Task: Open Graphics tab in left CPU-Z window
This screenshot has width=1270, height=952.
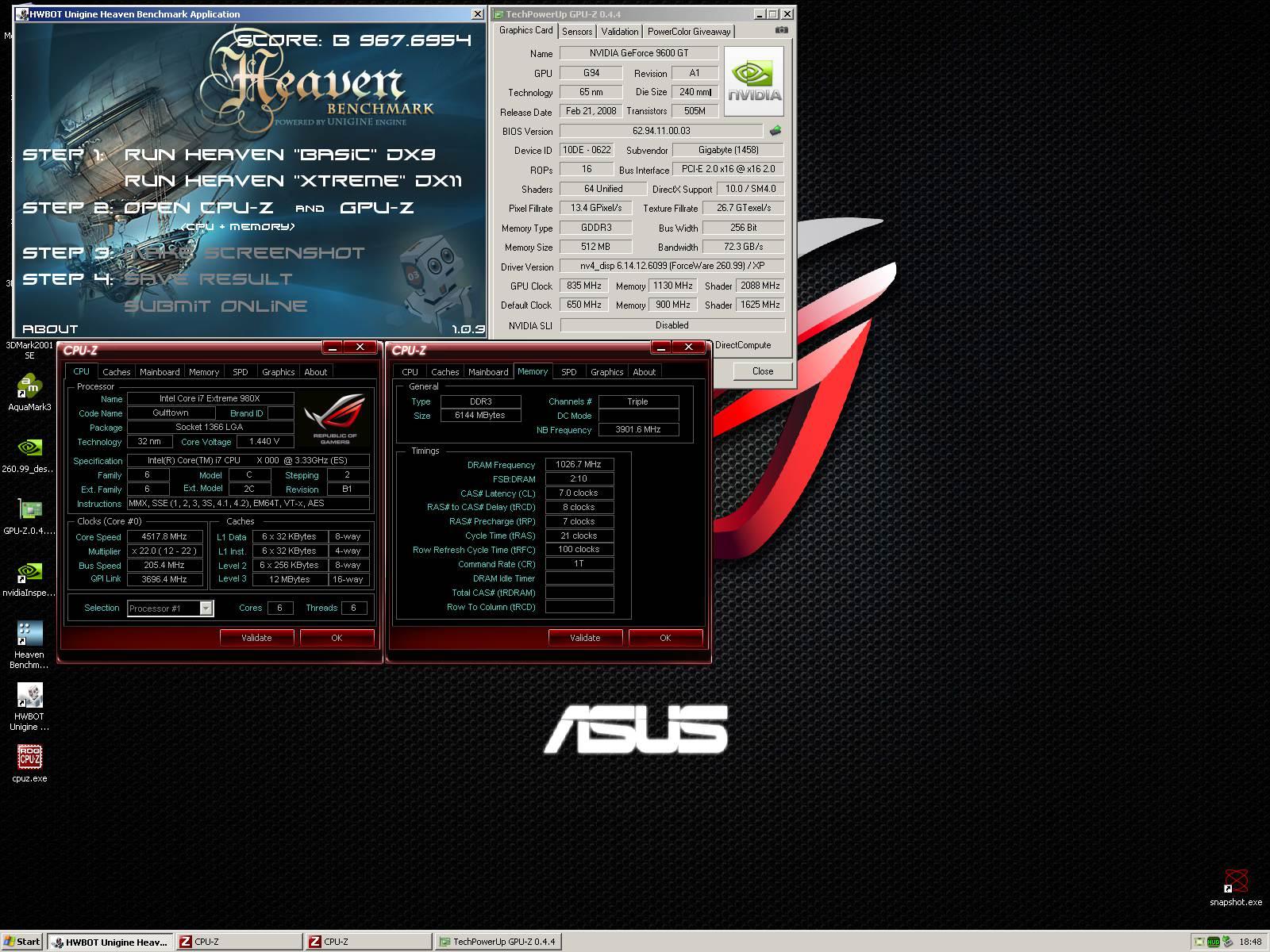Action: pos(279,372)
